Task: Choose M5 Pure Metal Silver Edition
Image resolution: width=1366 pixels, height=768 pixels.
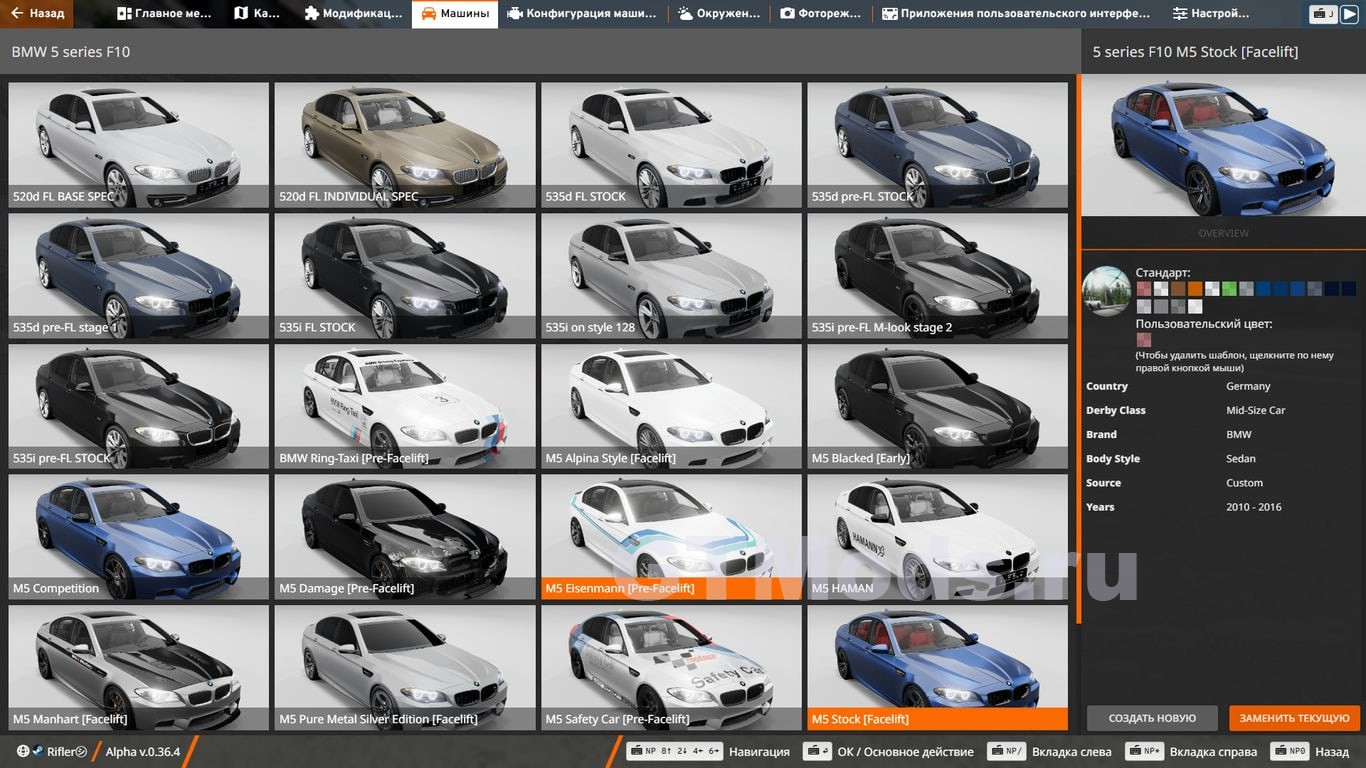Action: pos(405,667)
